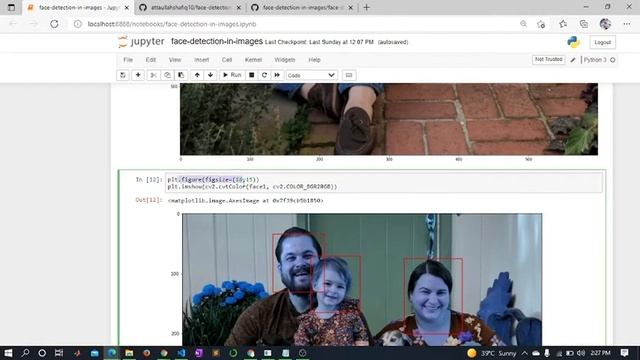Restart and run all with fast-forward icon
The width and height of the screenshot is (640, 360).
(x=277, y=75)
